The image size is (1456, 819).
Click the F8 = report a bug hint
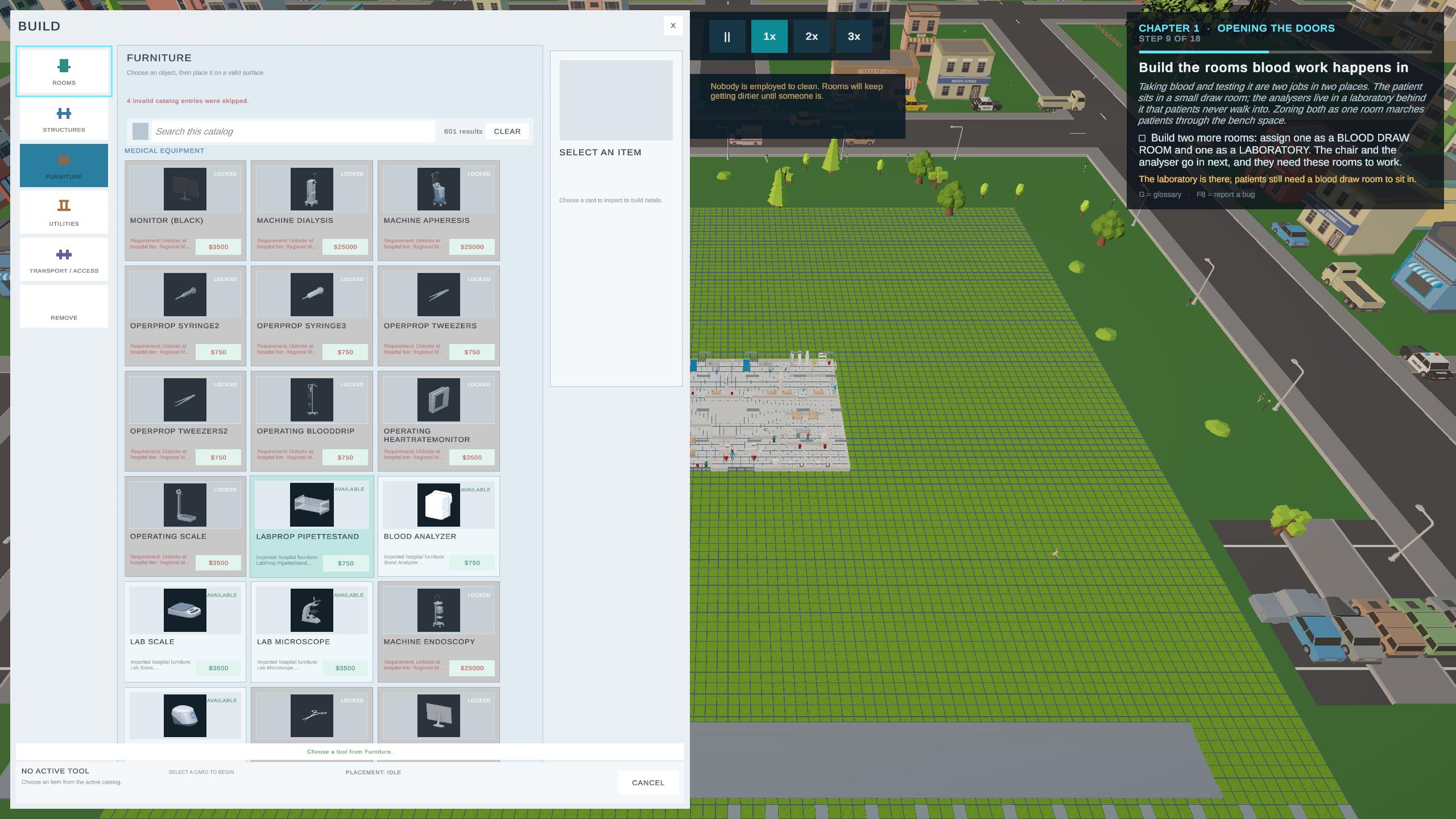coord(1226,195)
